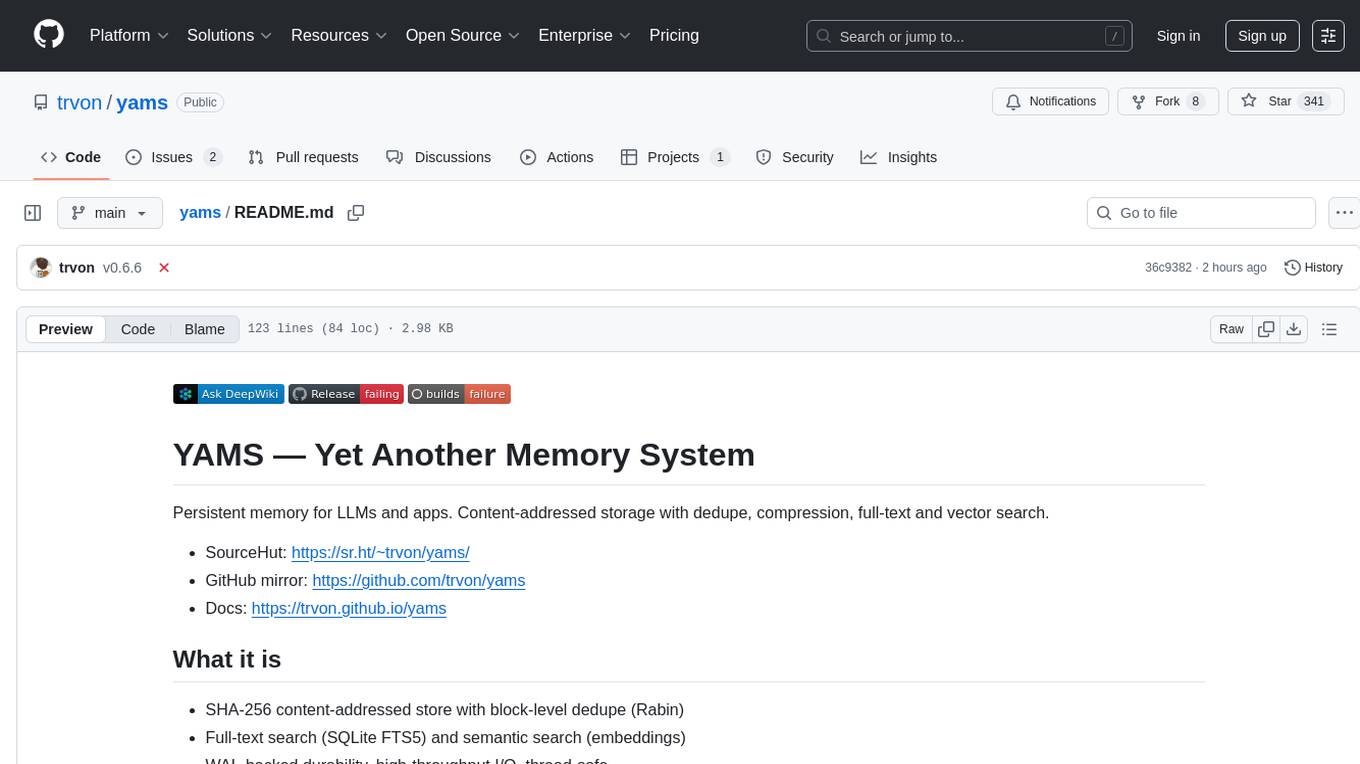Open the Actions tab

point(557,157)
